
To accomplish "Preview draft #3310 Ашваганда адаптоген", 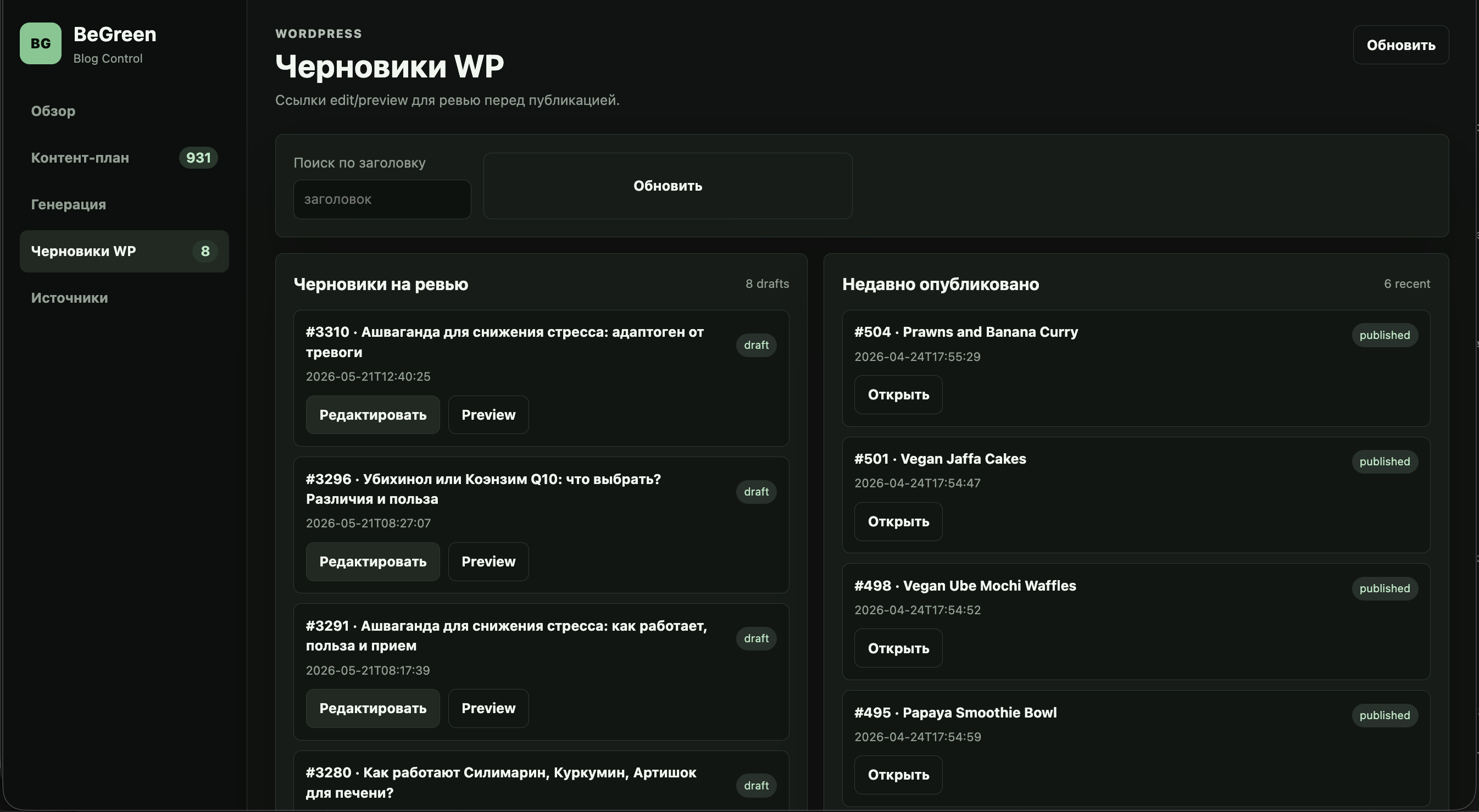I will coord(488,415).
